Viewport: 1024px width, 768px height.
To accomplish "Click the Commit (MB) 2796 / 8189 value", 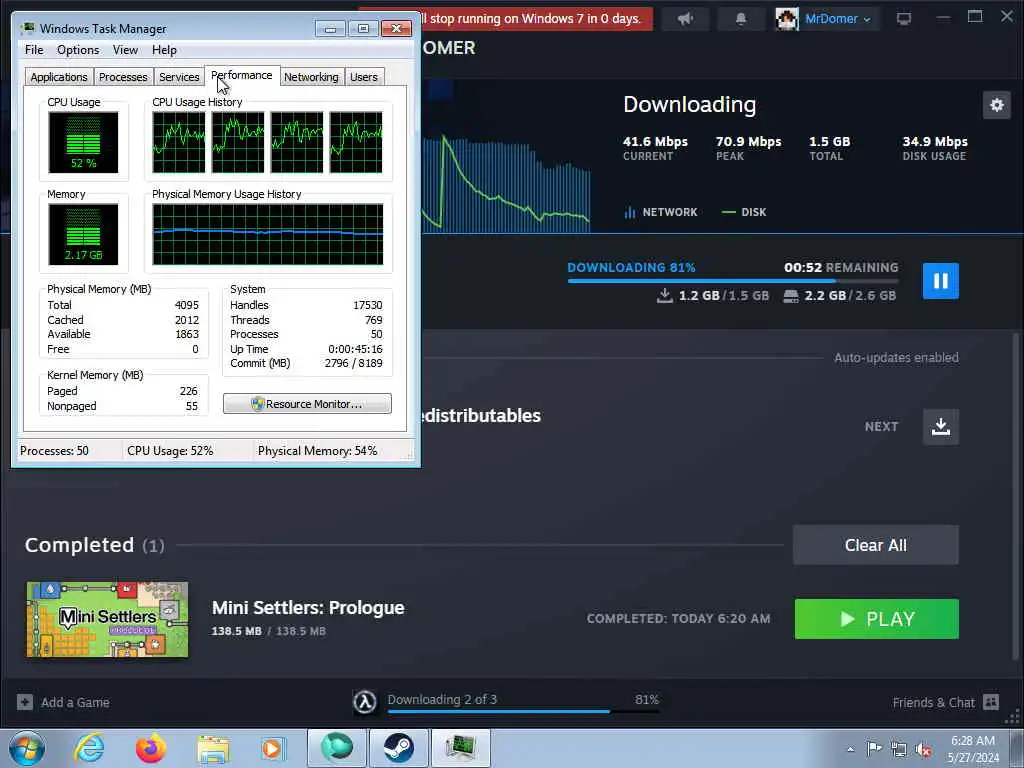I will coord(353,363).
